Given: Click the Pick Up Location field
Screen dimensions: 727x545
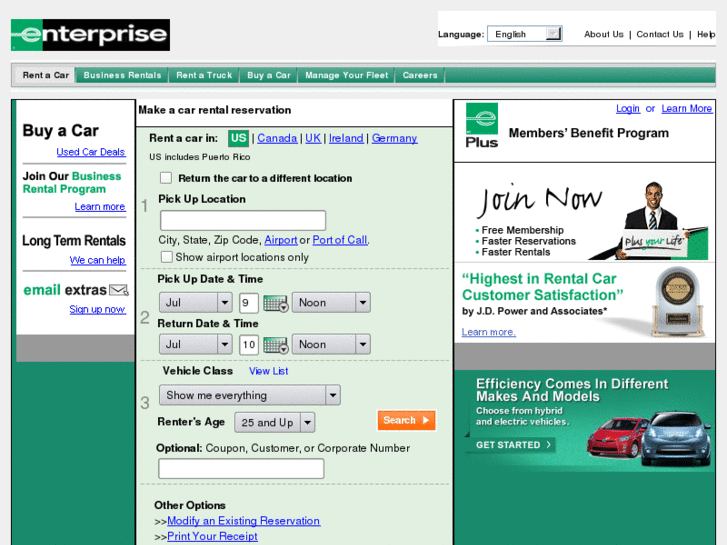Looking at the screenshot, I should point(243,220).
